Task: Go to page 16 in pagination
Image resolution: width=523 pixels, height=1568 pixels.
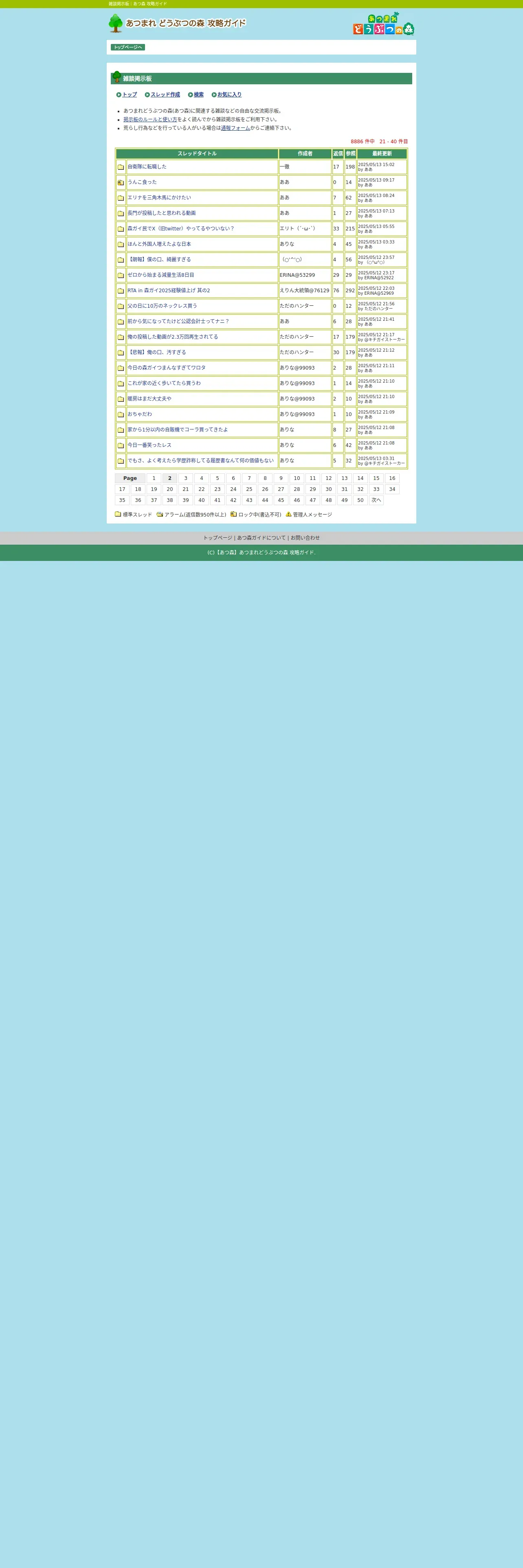Action: (392, 478)
